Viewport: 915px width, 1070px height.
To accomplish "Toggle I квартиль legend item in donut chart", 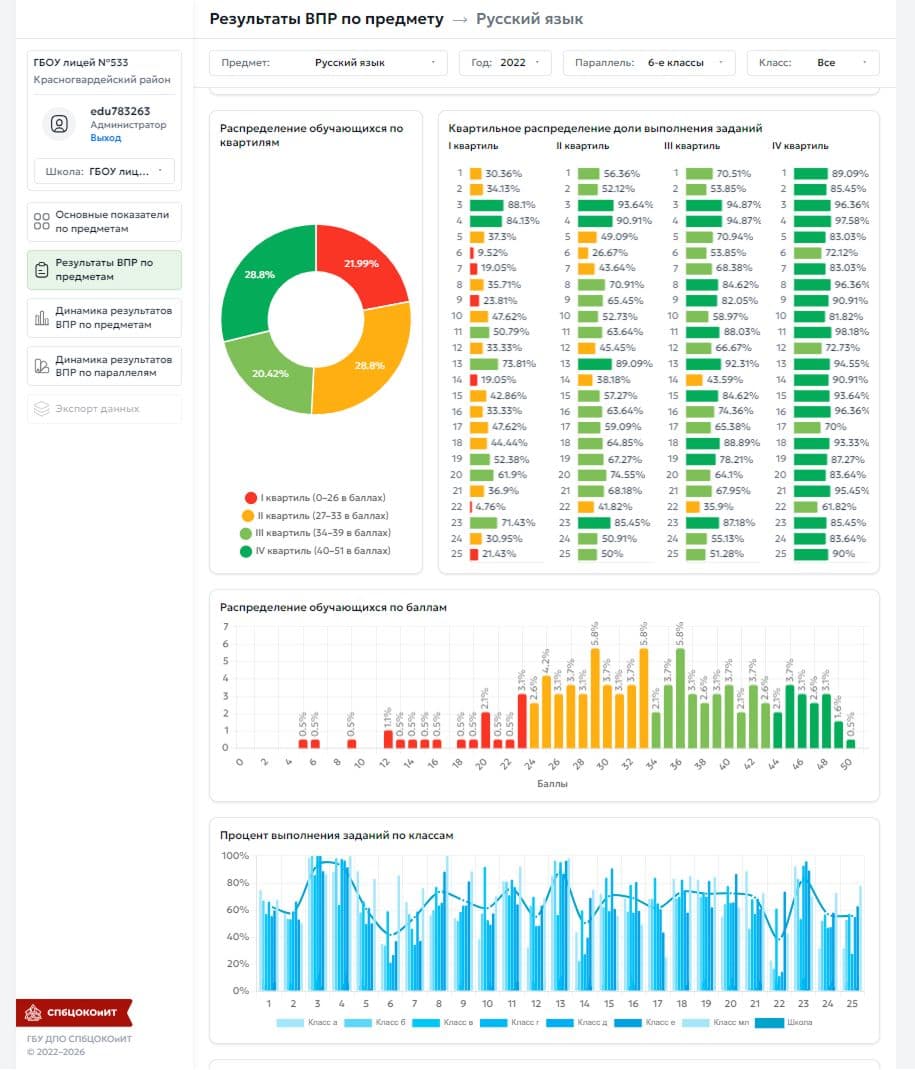I will 314,498.
